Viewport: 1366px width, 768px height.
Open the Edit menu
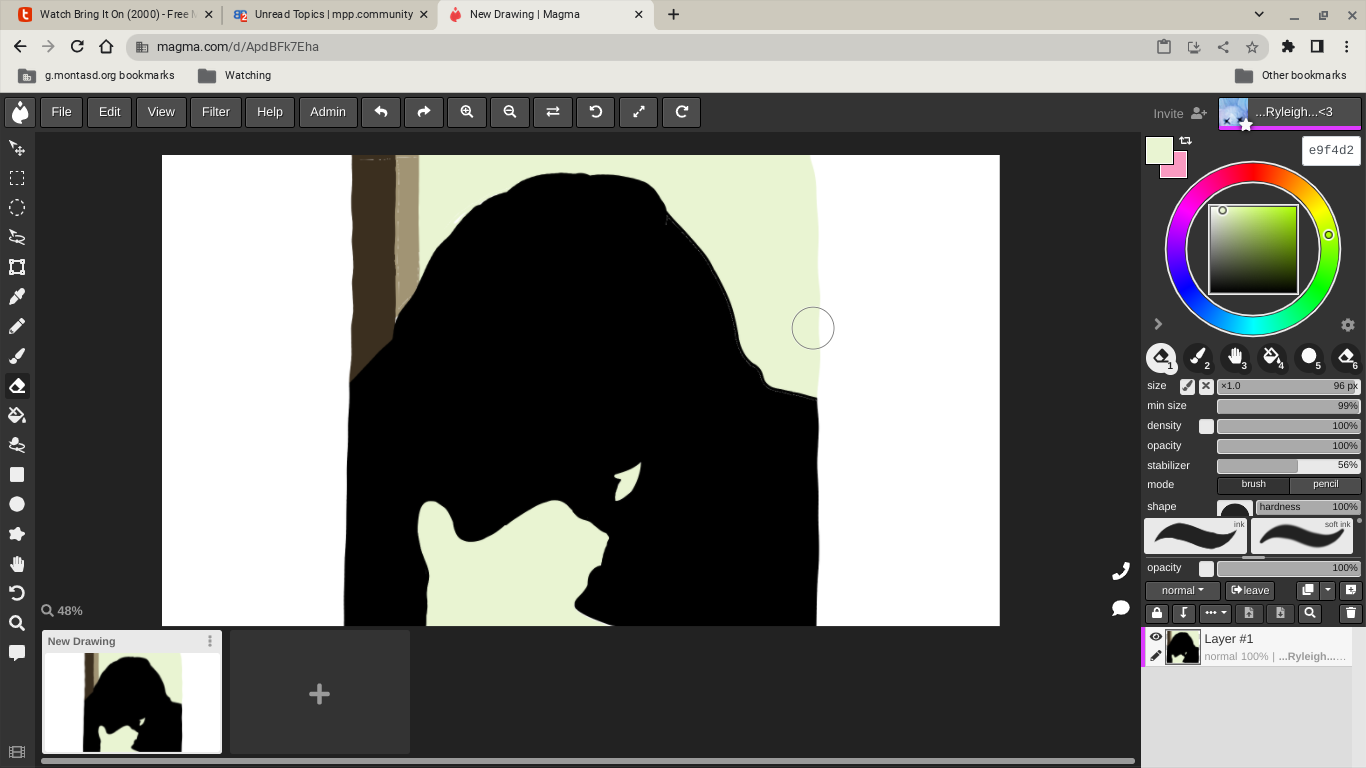click(109, 112)
